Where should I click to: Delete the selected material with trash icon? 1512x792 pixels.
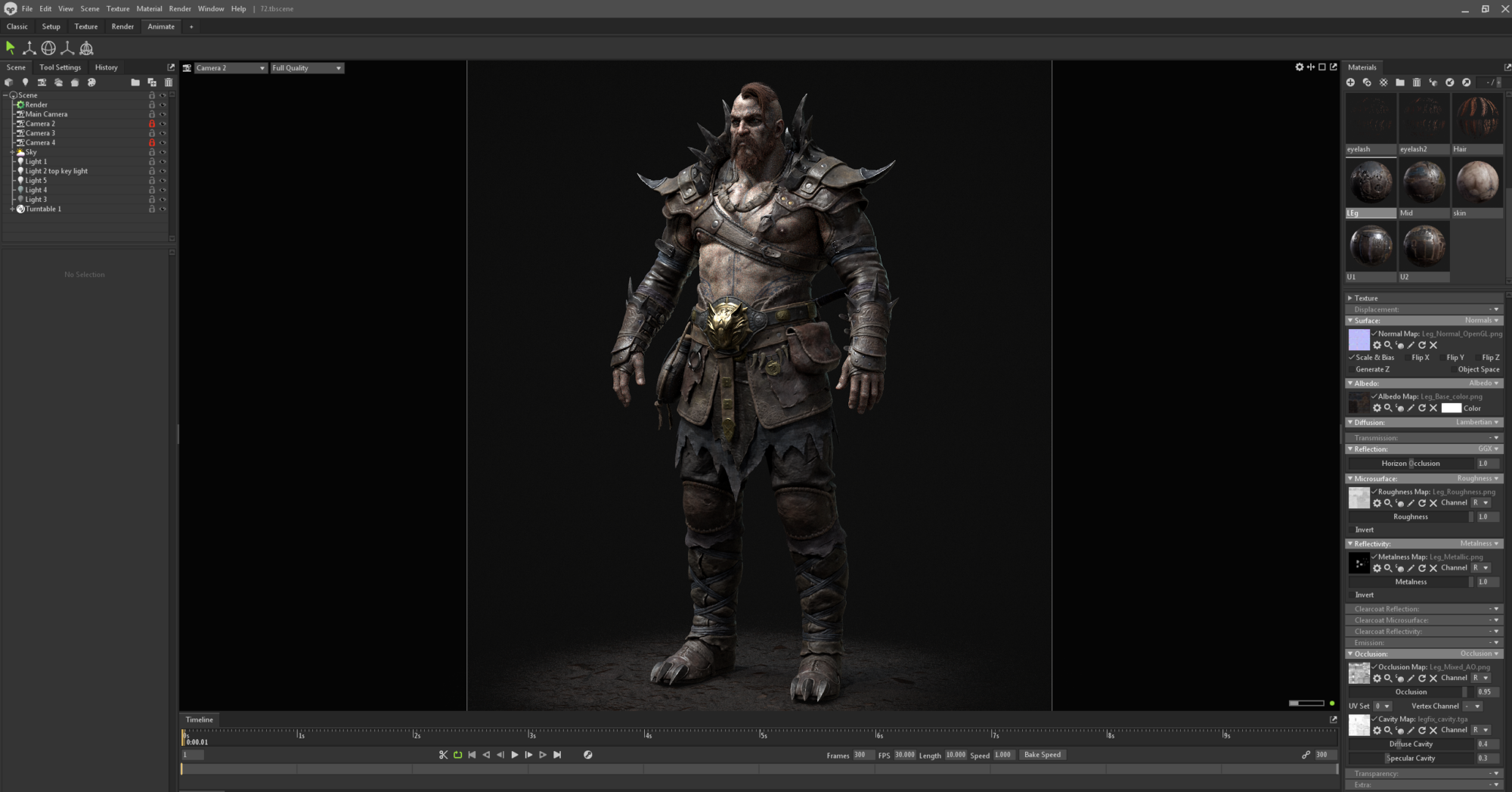click(1417, 82)
